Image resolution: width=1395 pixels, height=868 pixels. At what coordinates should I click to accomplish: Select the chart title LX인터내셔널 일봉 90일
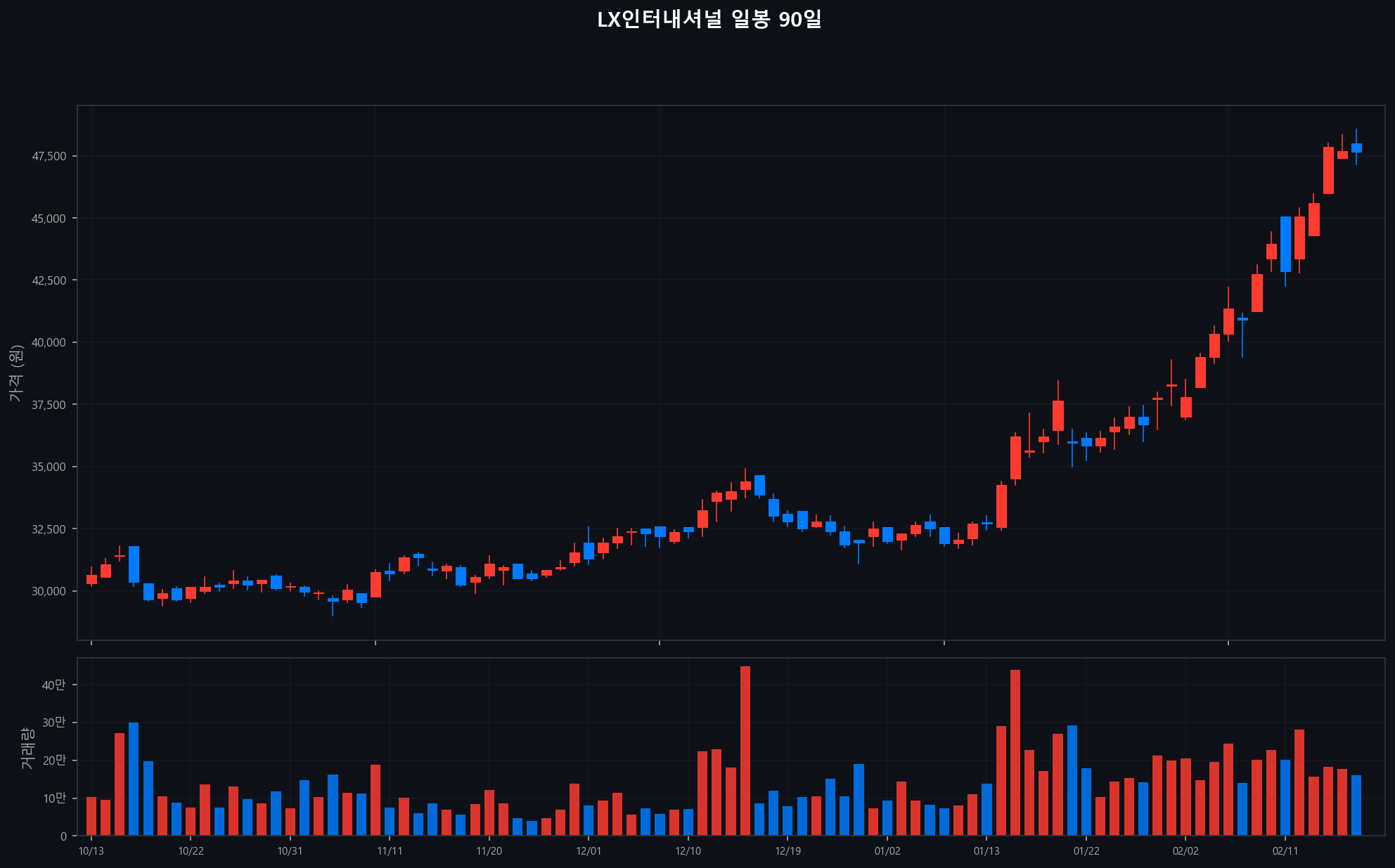pos(712,22)
